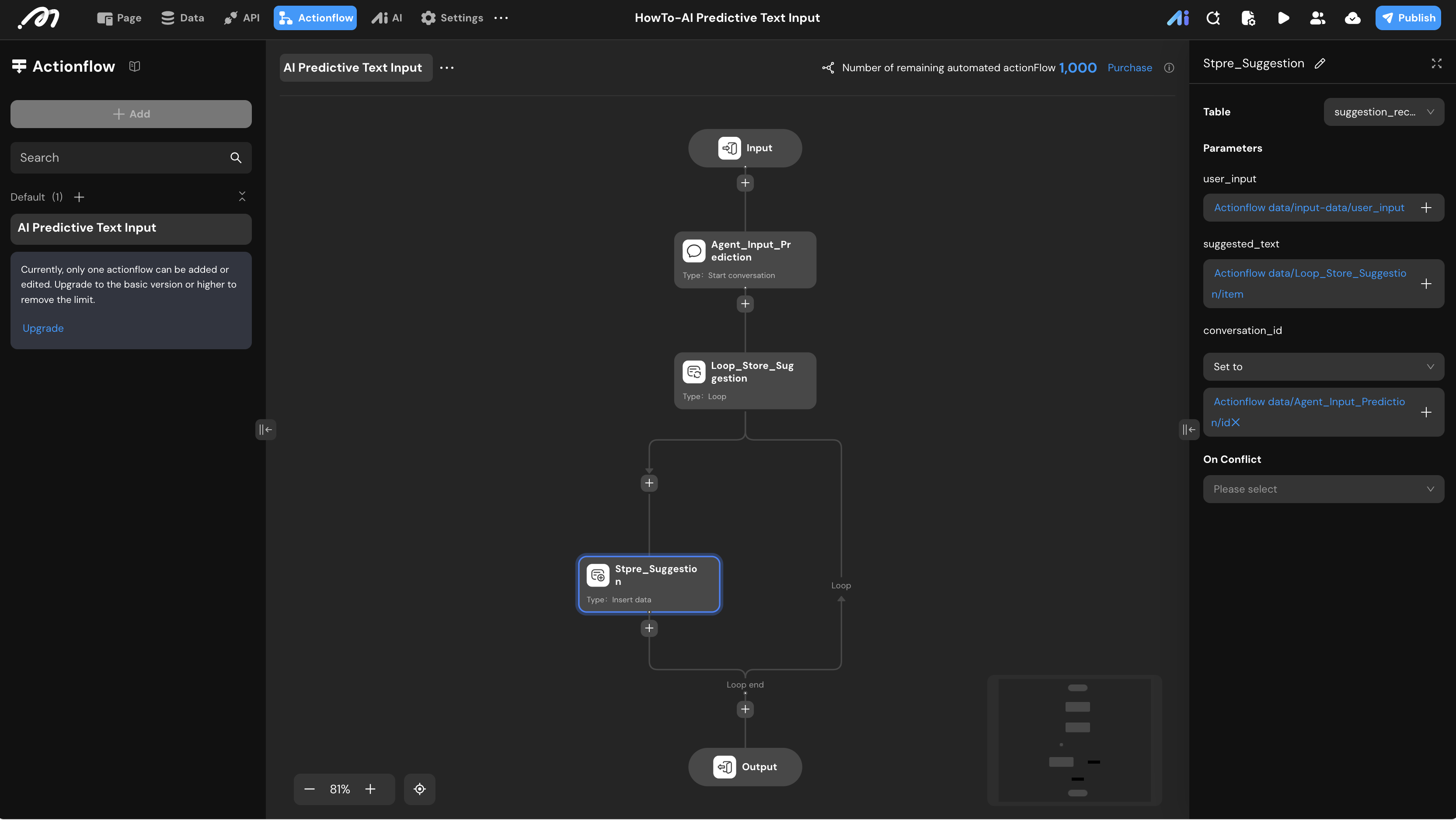Click the zoom in plus control
The image size is (1456, 820).
370,789
